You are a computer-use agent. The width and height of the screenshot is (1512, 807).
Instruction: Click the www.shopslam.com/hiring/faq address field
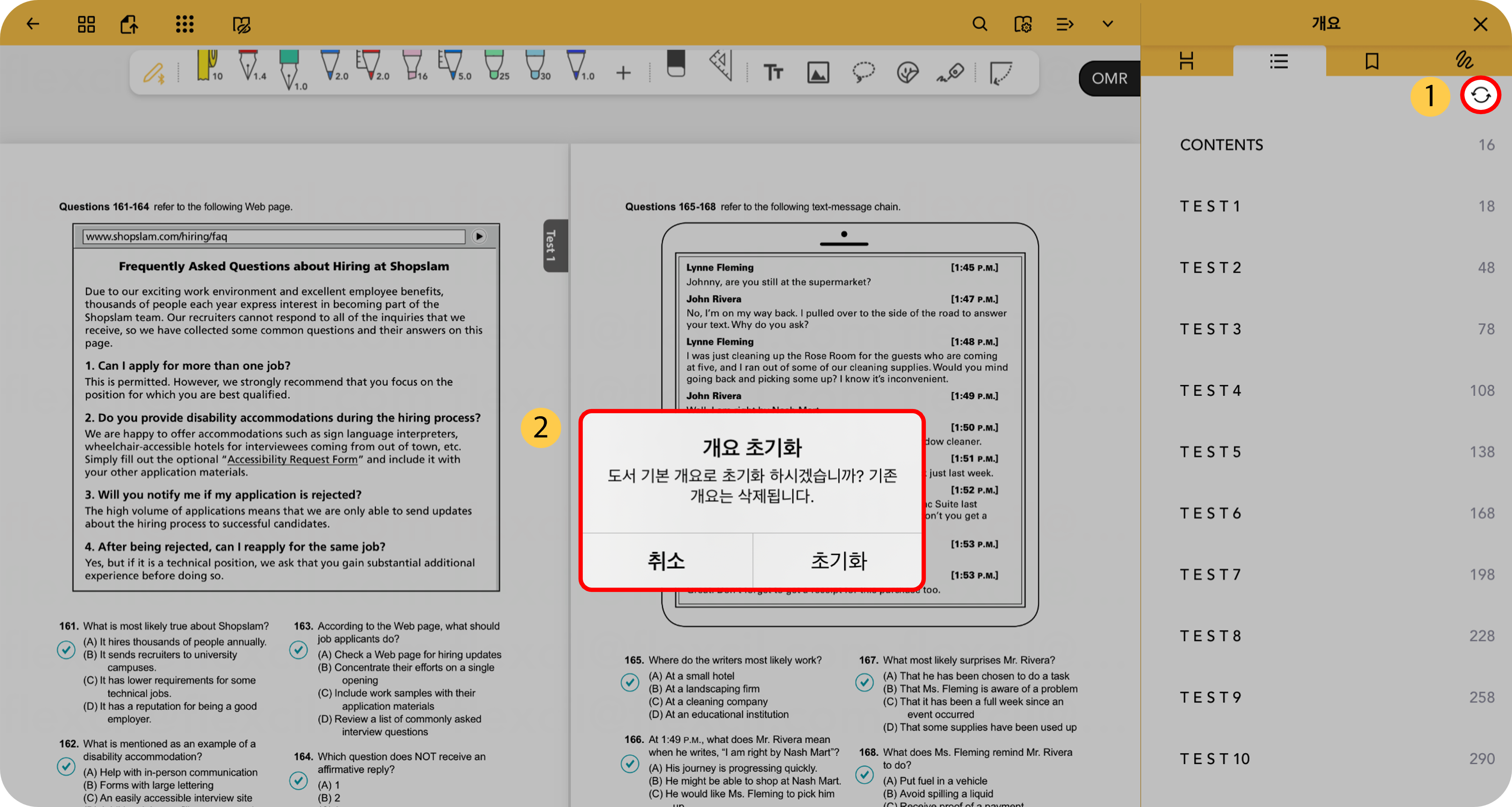tap(273, 236)
